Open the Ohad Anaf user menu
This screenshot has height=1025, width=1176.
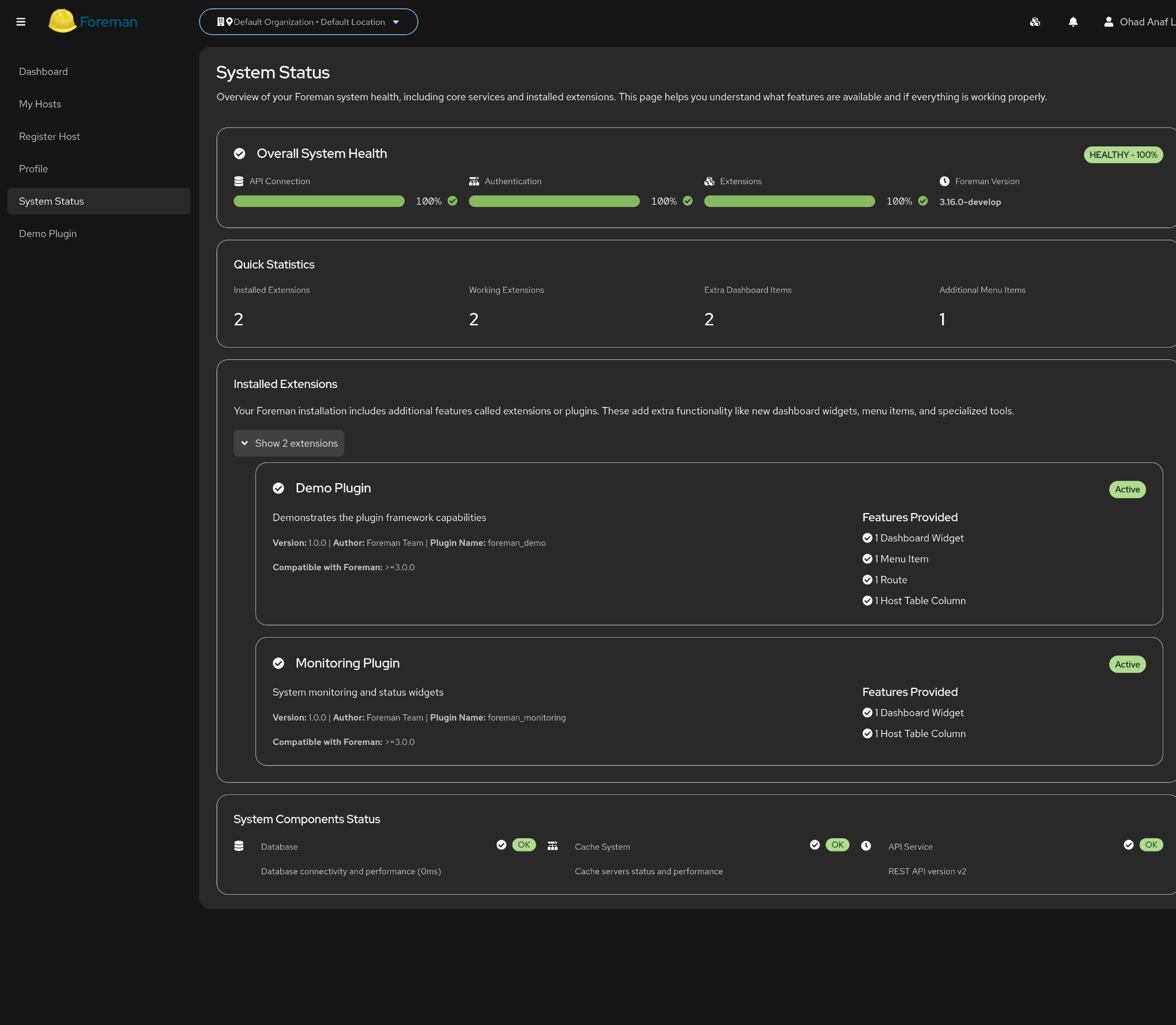(x=1144, y=22)
